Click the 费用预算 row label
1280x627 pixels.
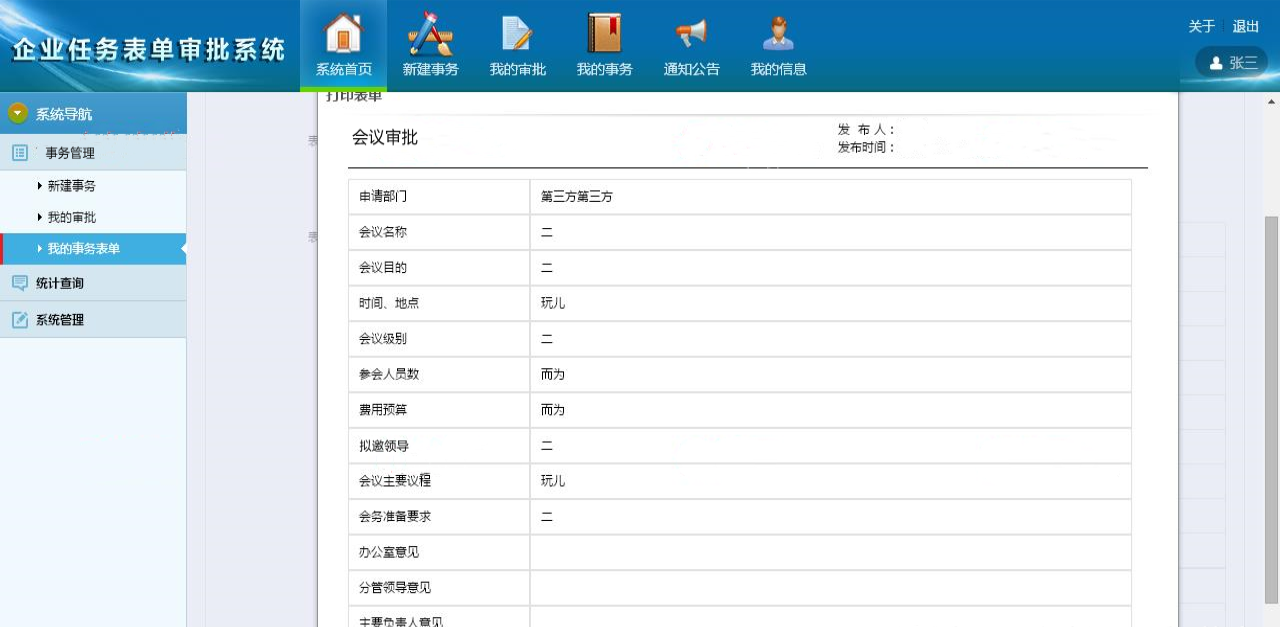[x=383, y=410]
